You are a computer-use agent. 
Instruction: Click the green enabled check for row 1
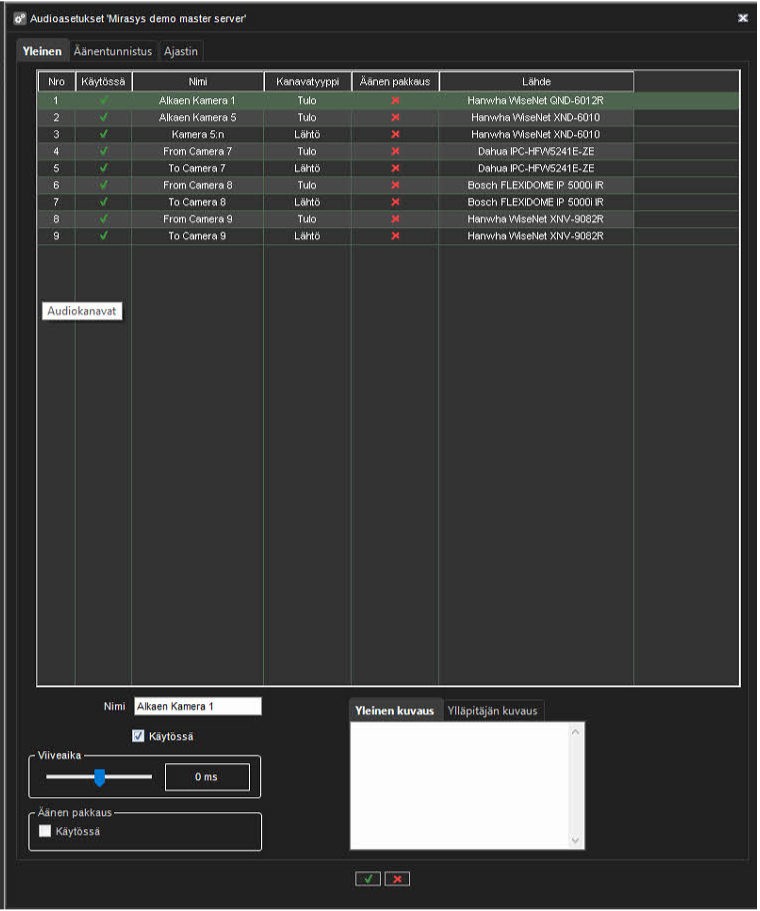click(103, 101)
